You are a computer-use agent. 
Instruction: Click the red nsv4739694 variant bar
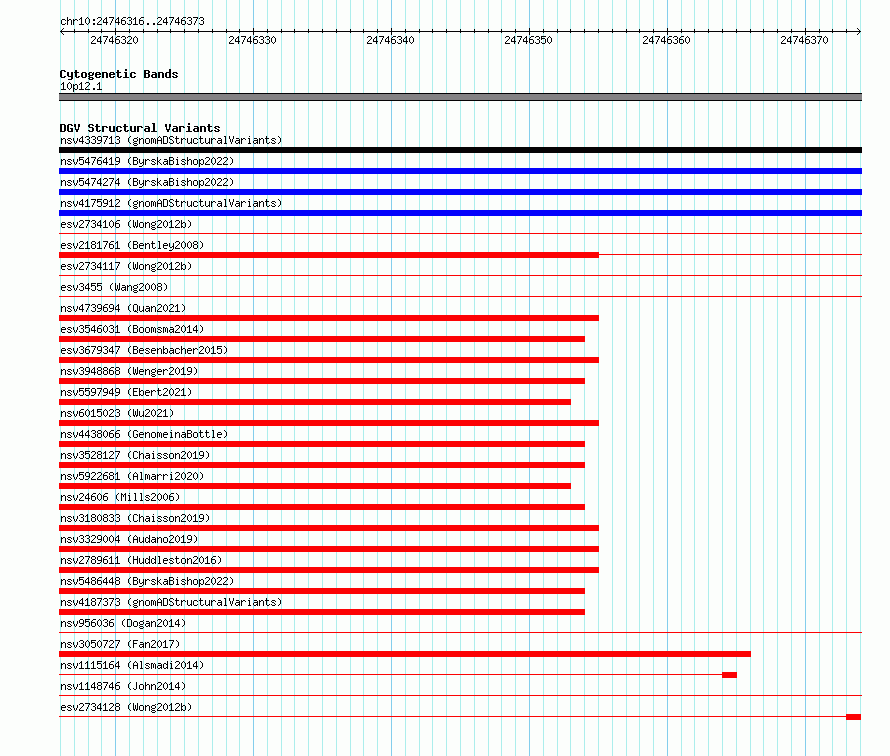[x=329, y=318]
